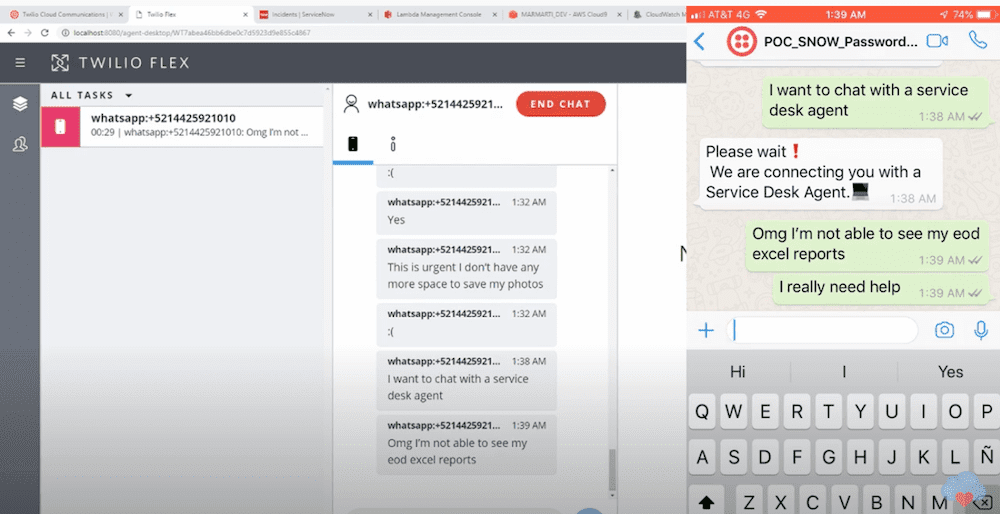Viewport: 1000px width, 514px height.
Task: Switch to the CloudWatch browser tab
Action: (x=657, y=14)
